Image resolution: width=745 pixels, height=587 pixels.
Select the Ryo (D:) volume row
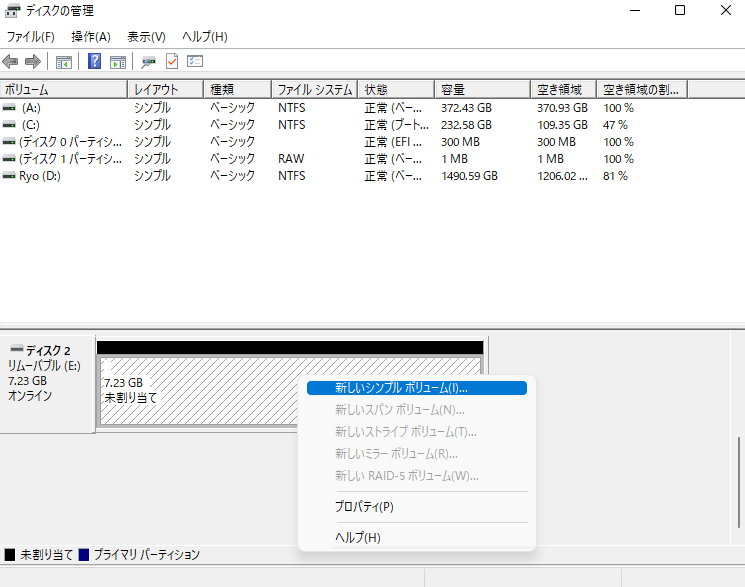[x=42, y=176]
